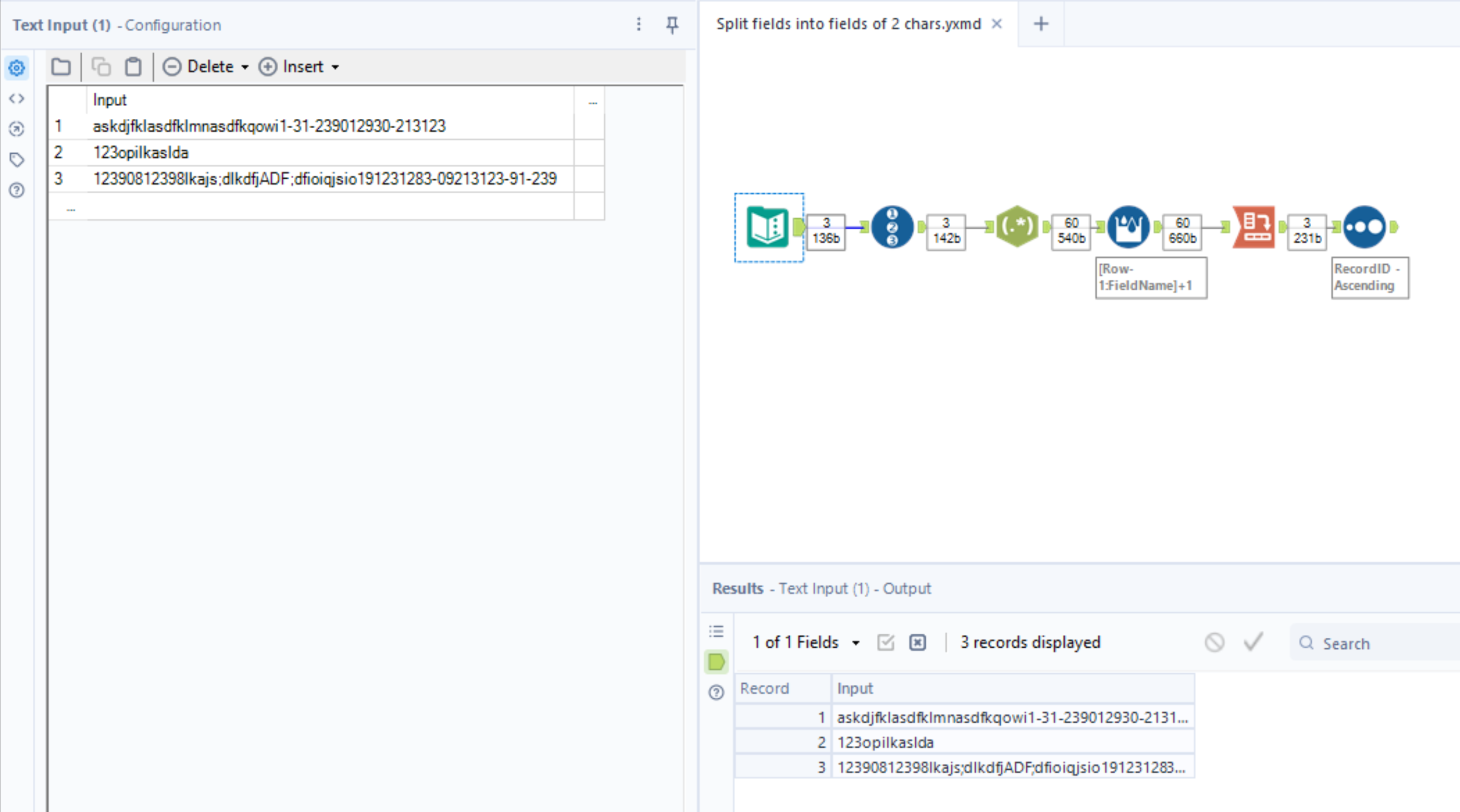Expand the Delete dropdown arrow
1460x812 pixels.
[245, 67]
